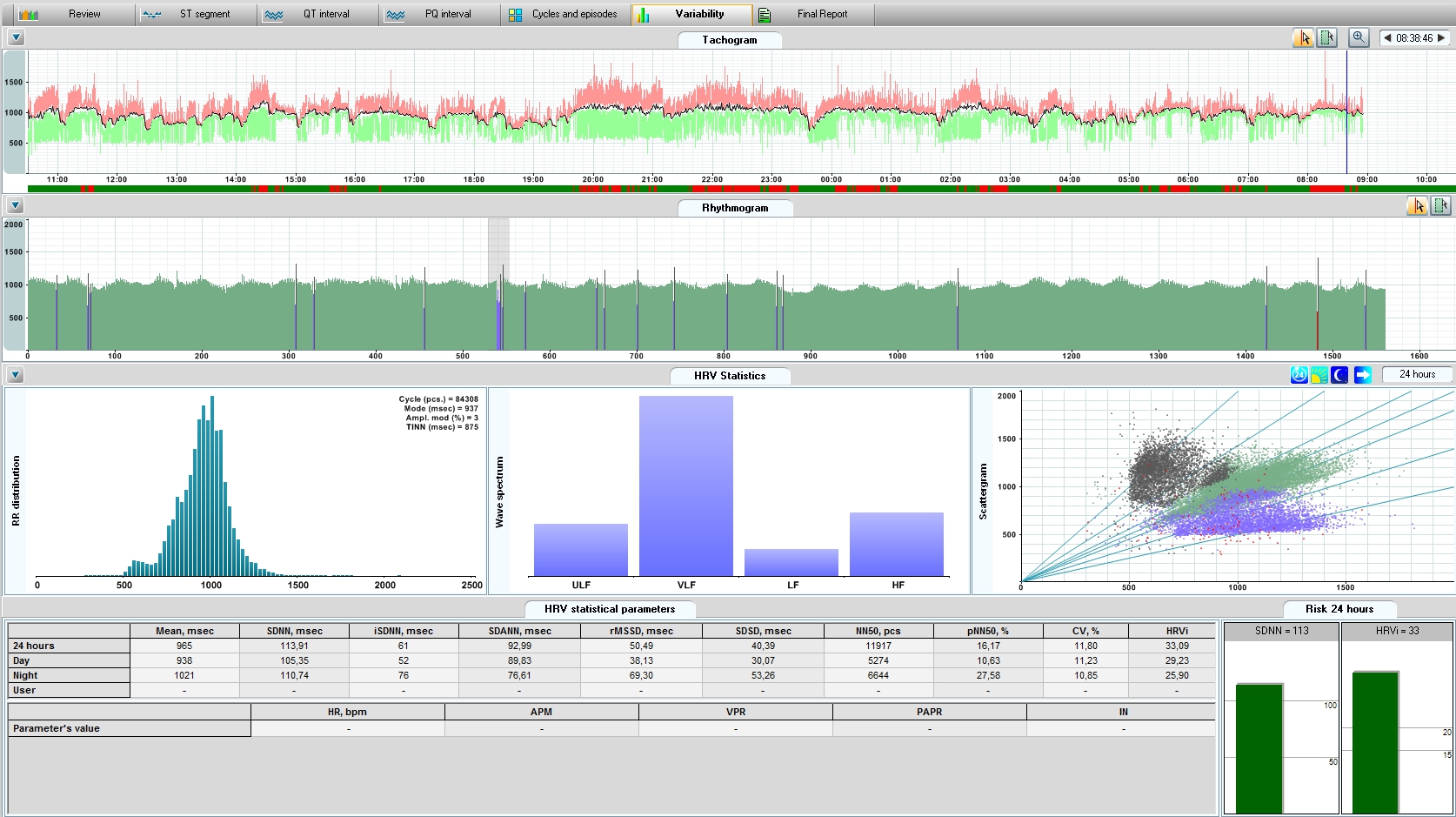Click 24 hours SDNN value 113,91
This screenshot has height=817, width=1456.
[x=294, y=646]
